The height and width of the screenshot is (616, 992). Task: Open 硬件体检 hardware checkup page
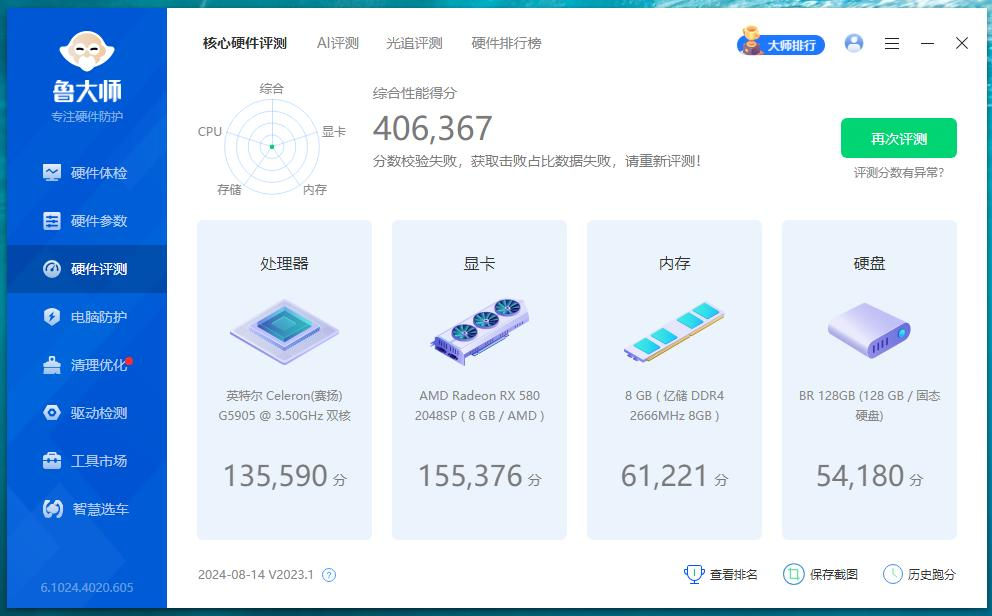87,173
